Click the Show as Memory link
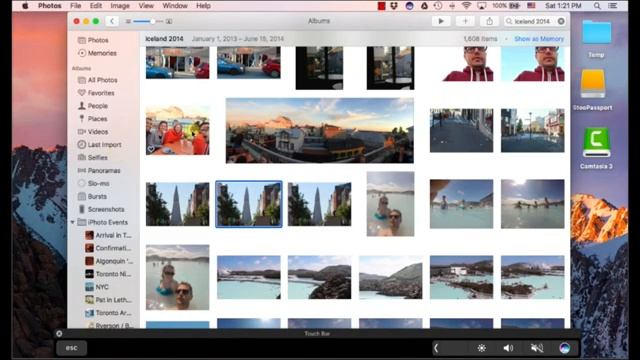Screen dimensions: 640x360 click(539, 39)
